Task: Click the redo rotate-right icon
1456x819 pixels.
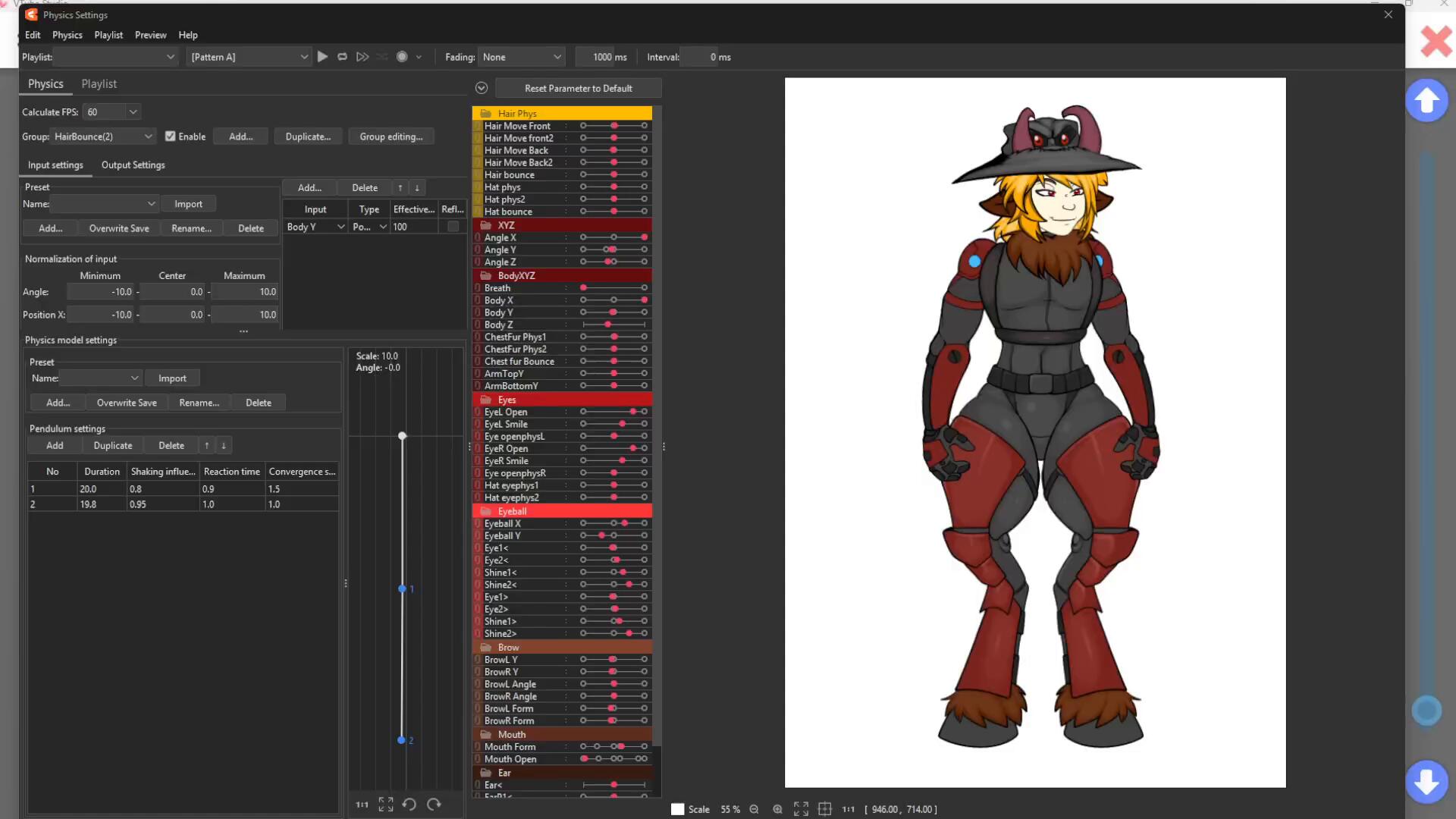Action: click(x=434, y=805)
